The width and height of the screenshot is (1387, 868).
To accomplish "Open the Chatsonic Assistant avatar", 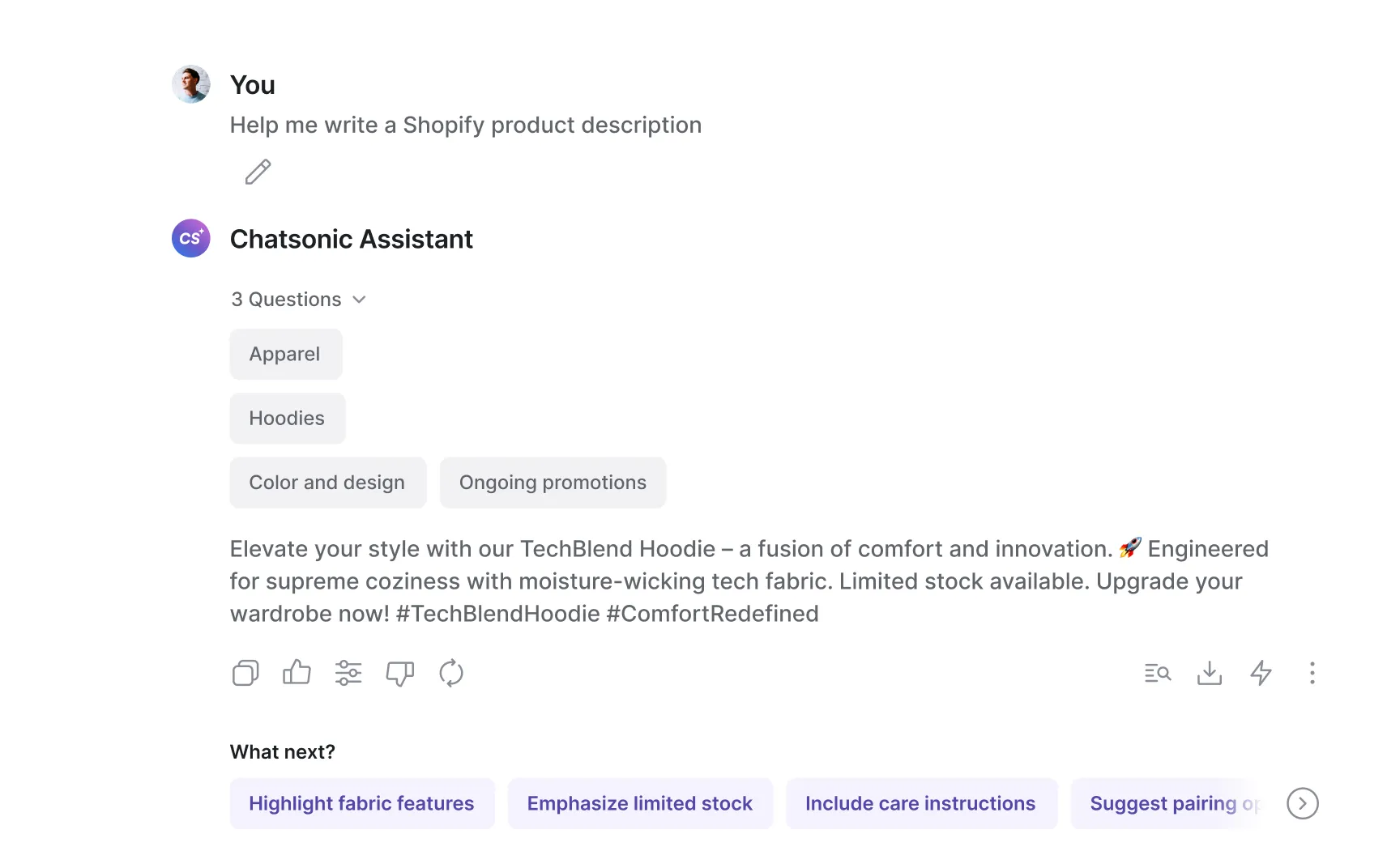I will point(190,238).
